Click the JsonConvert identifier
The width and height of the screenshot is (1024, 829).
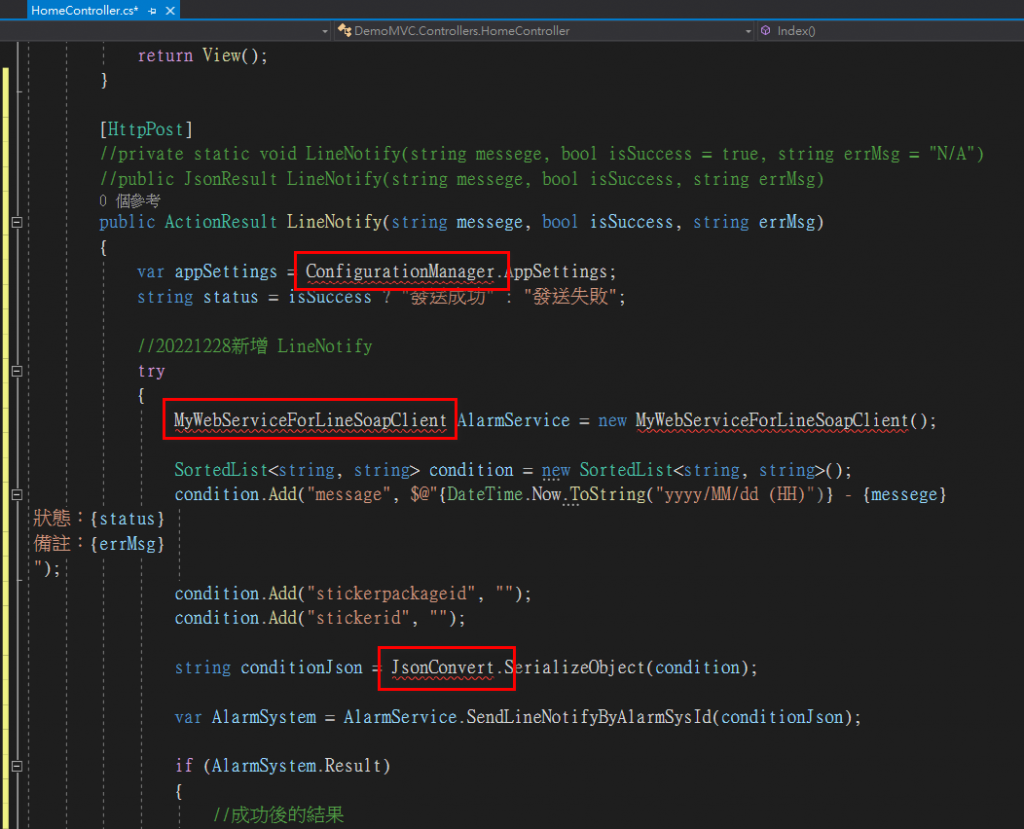tap(442, 668)
